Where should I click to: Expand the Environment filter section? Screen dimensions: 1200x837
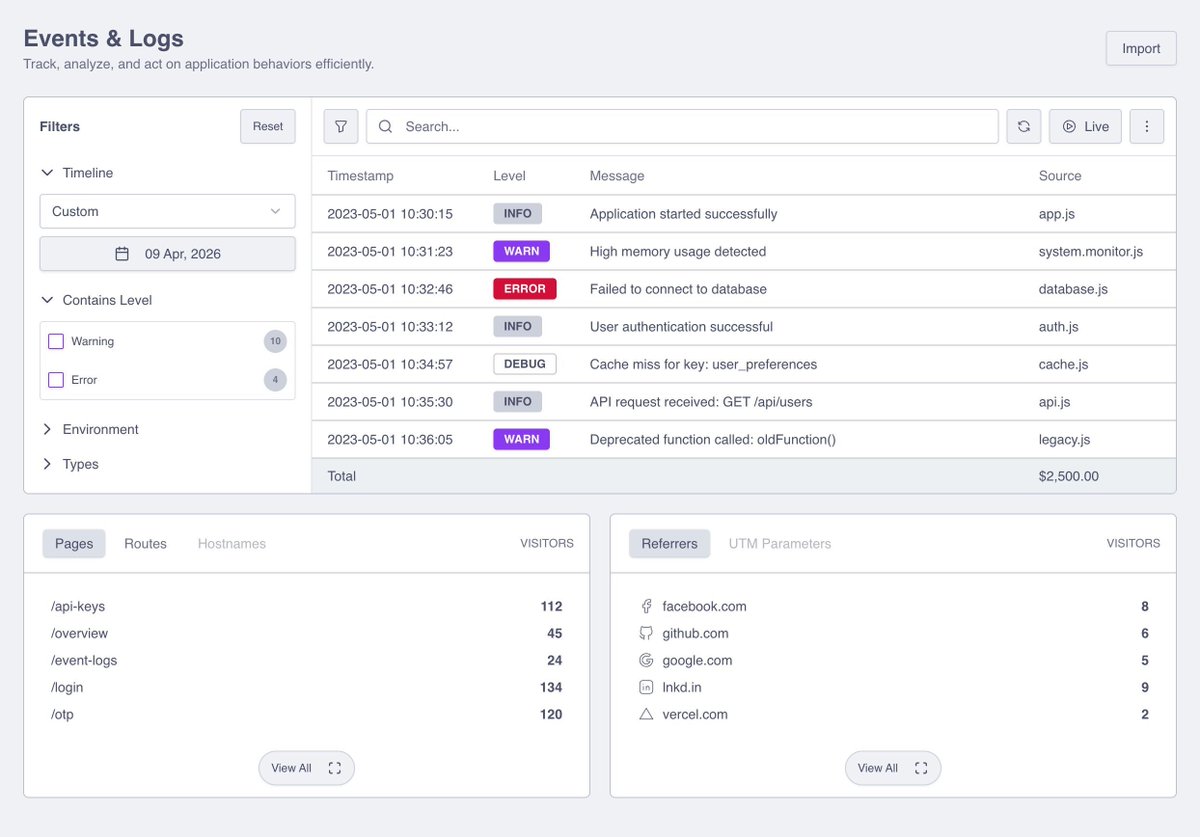pos(90,429)
